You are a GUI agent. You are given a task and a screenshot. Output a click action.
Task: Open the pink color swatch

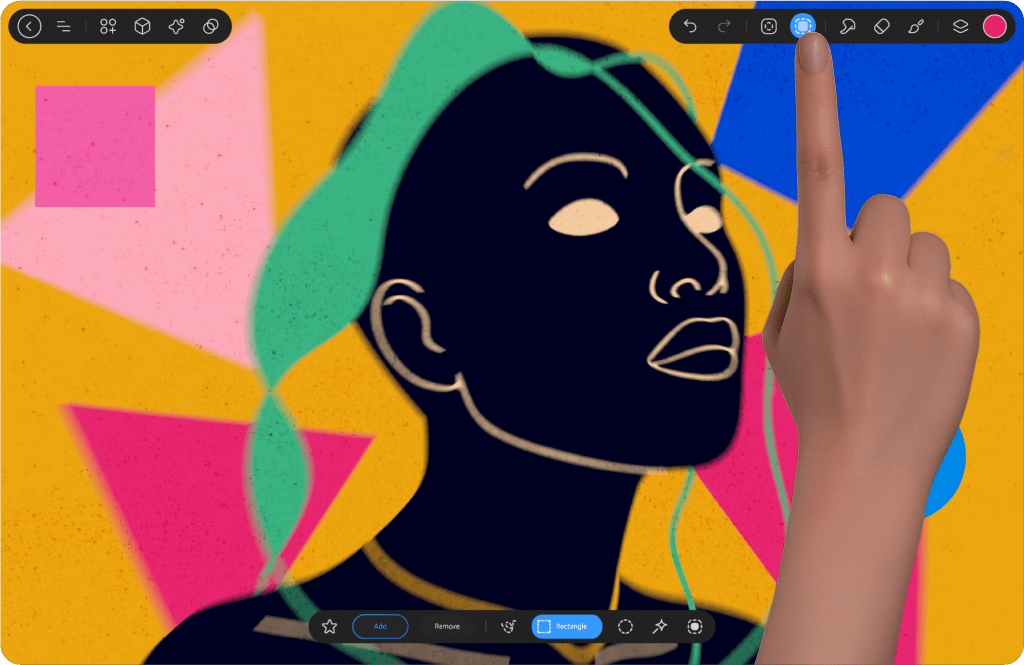[994, 27]
